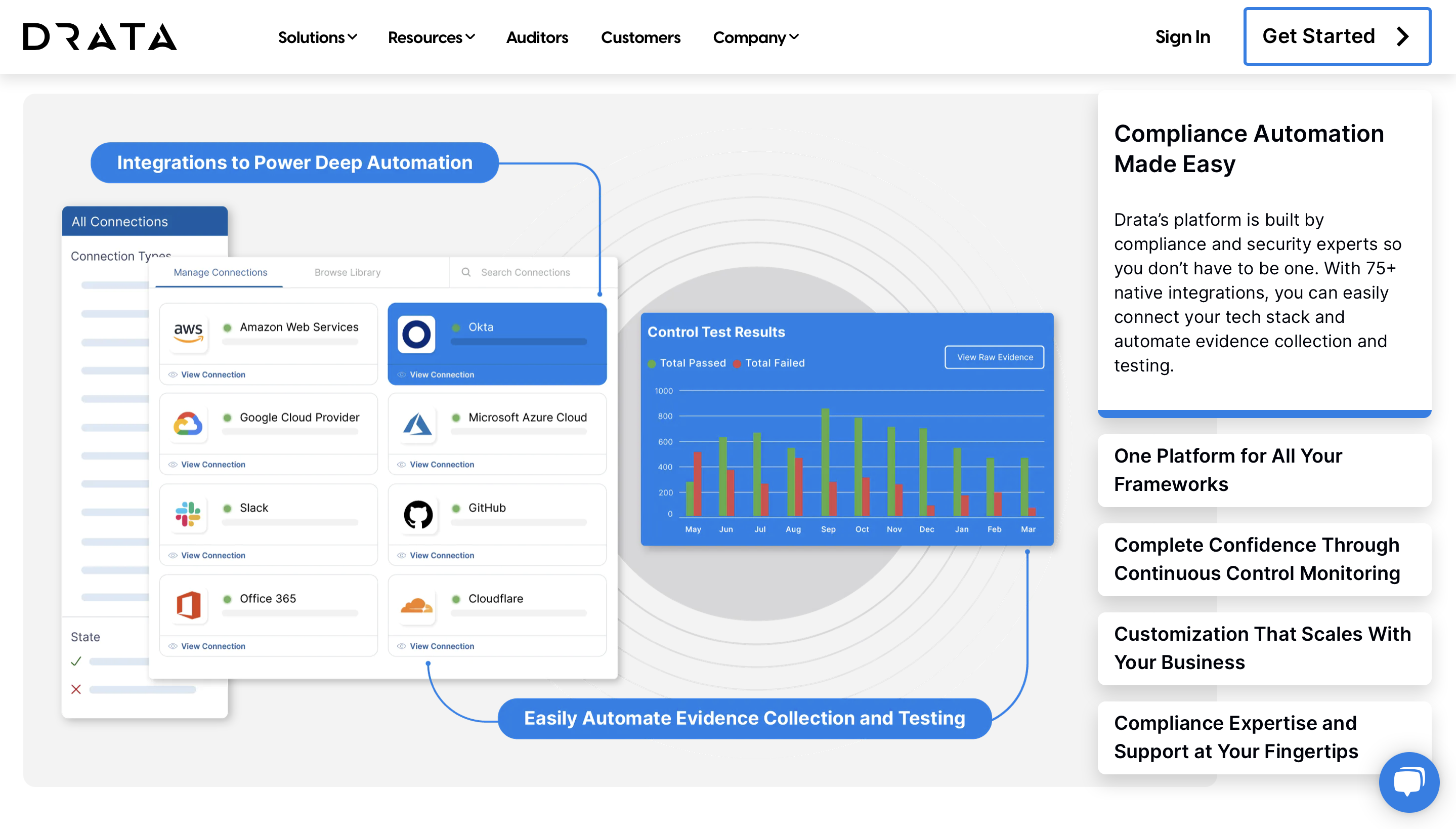Switch to Manage Connections tab
The image size is (1456, 829).
220,272
